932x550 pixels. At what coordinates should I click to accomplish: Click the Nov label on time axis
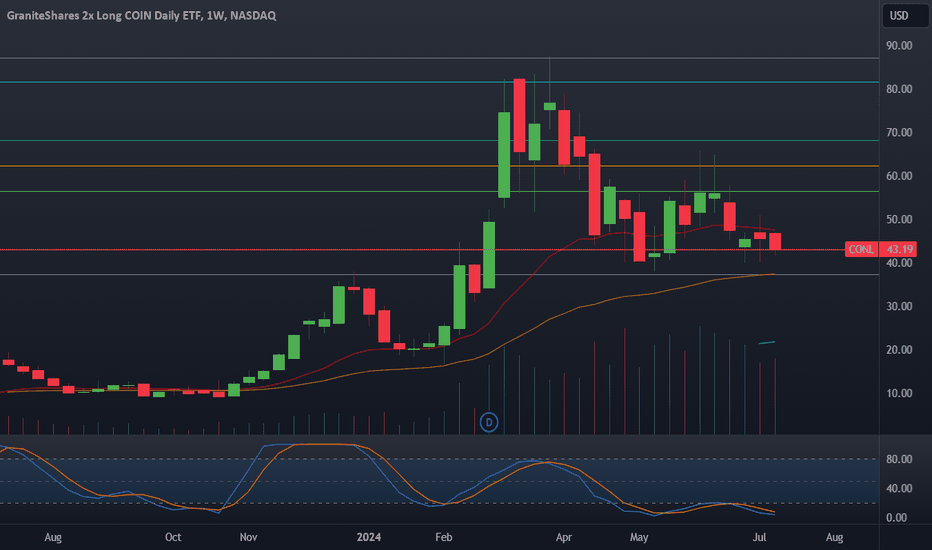coord(248,537)
